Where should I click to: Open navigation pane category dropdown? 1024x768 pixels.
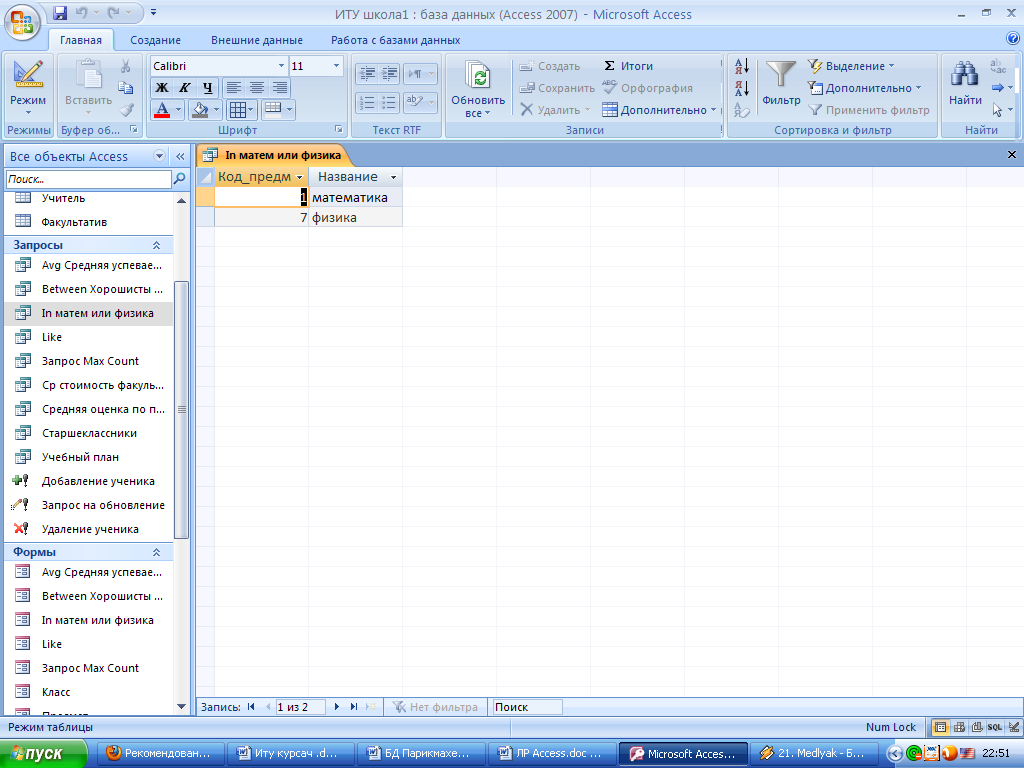coord(159,156)
